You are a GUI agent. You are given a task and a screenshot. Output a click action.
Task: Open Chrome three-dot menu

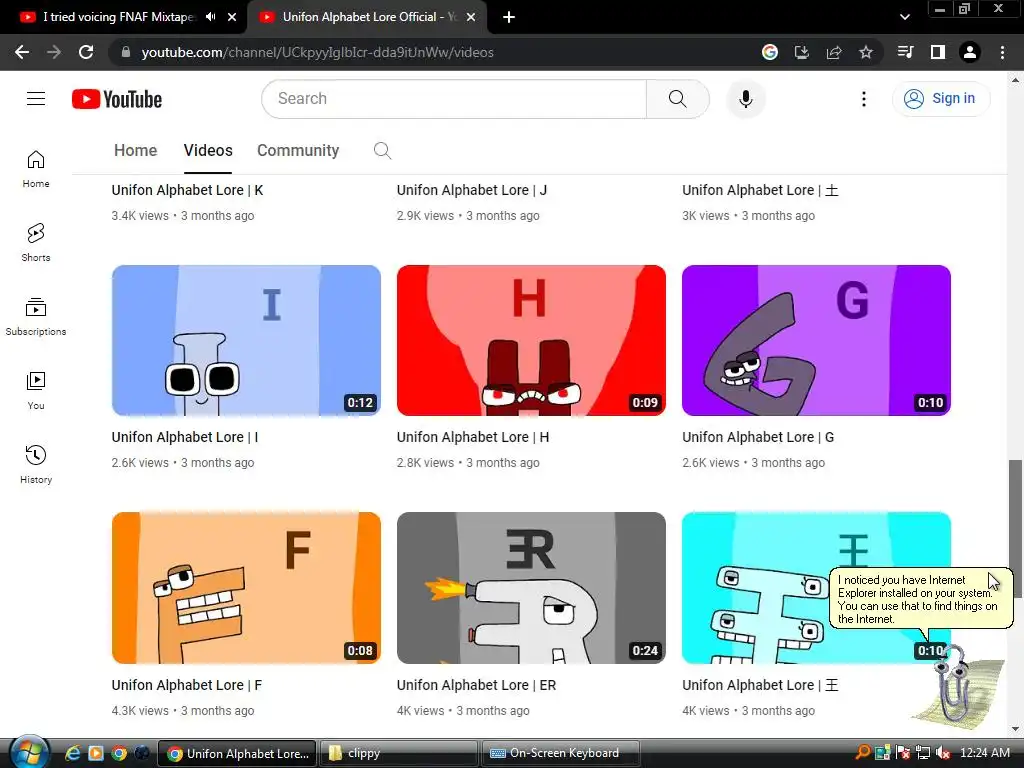pyautogui.click(x=1002, y=52)
